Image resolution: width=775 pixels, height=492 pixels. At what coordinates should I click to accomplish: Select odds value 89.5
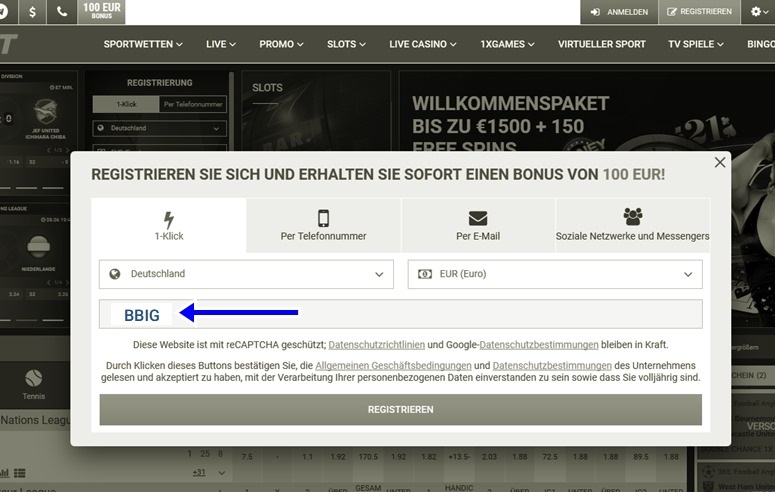(641, 457)
